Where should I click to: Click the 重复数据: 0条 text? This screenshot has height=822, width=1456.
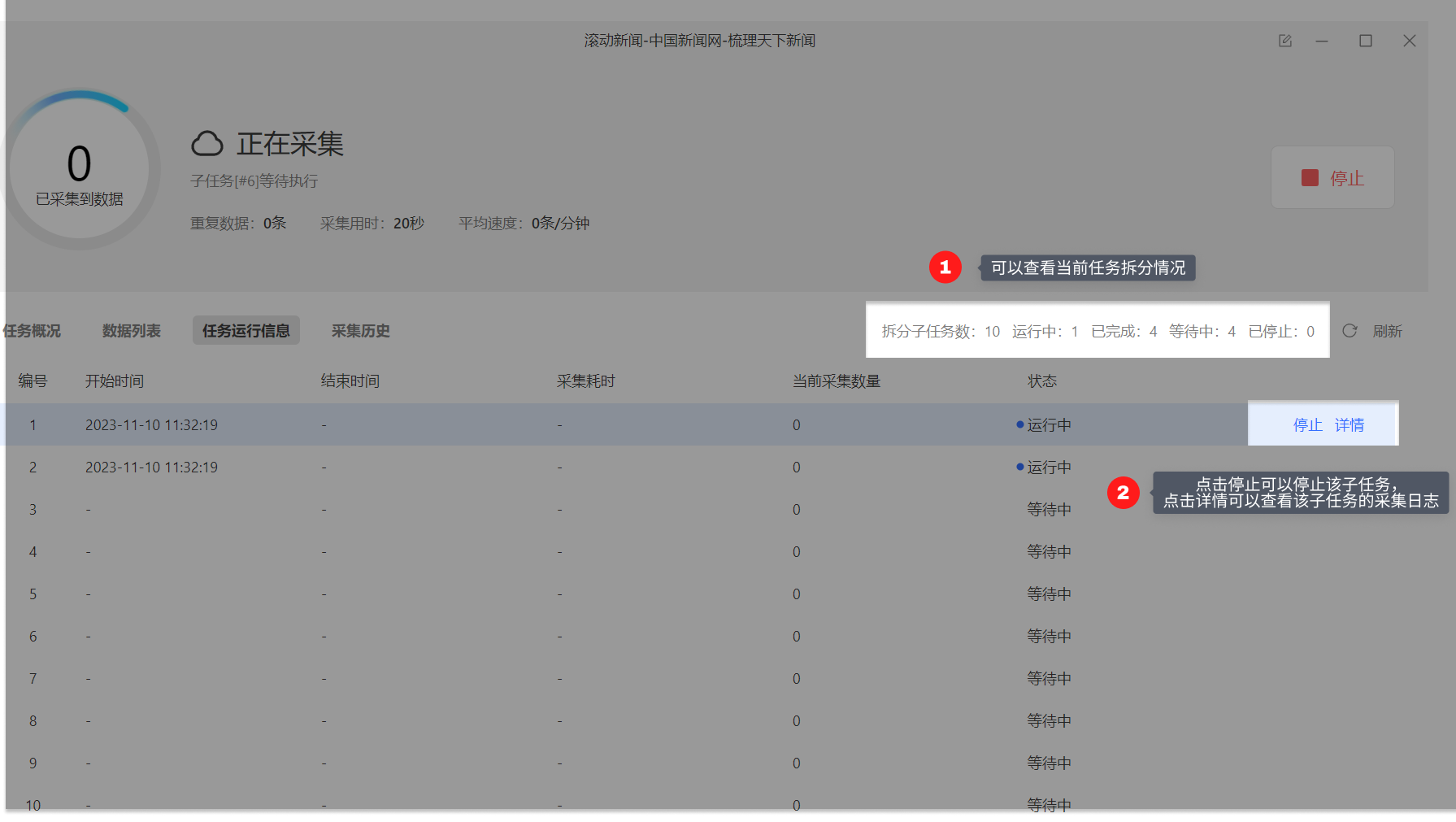(x=238, y=224)
